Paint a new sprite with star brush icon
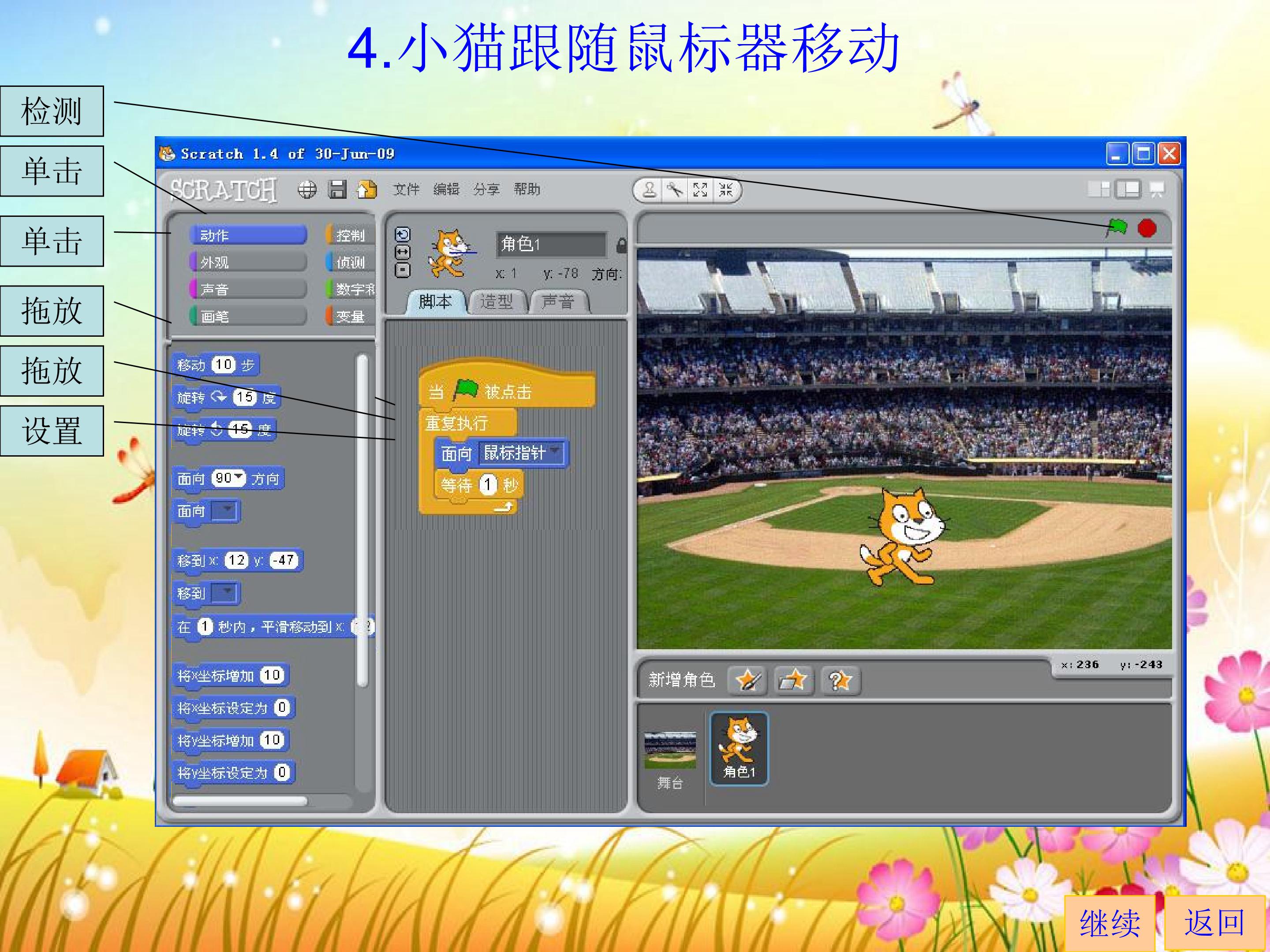The width and height of the screenshot is (1270, 952). [747, 681]
